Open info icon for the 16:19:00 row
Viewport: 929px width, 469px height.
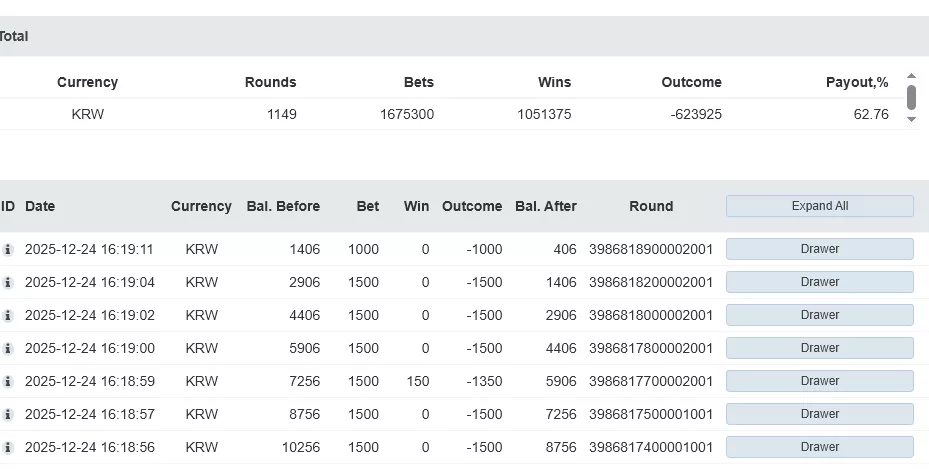coord(8,349)
